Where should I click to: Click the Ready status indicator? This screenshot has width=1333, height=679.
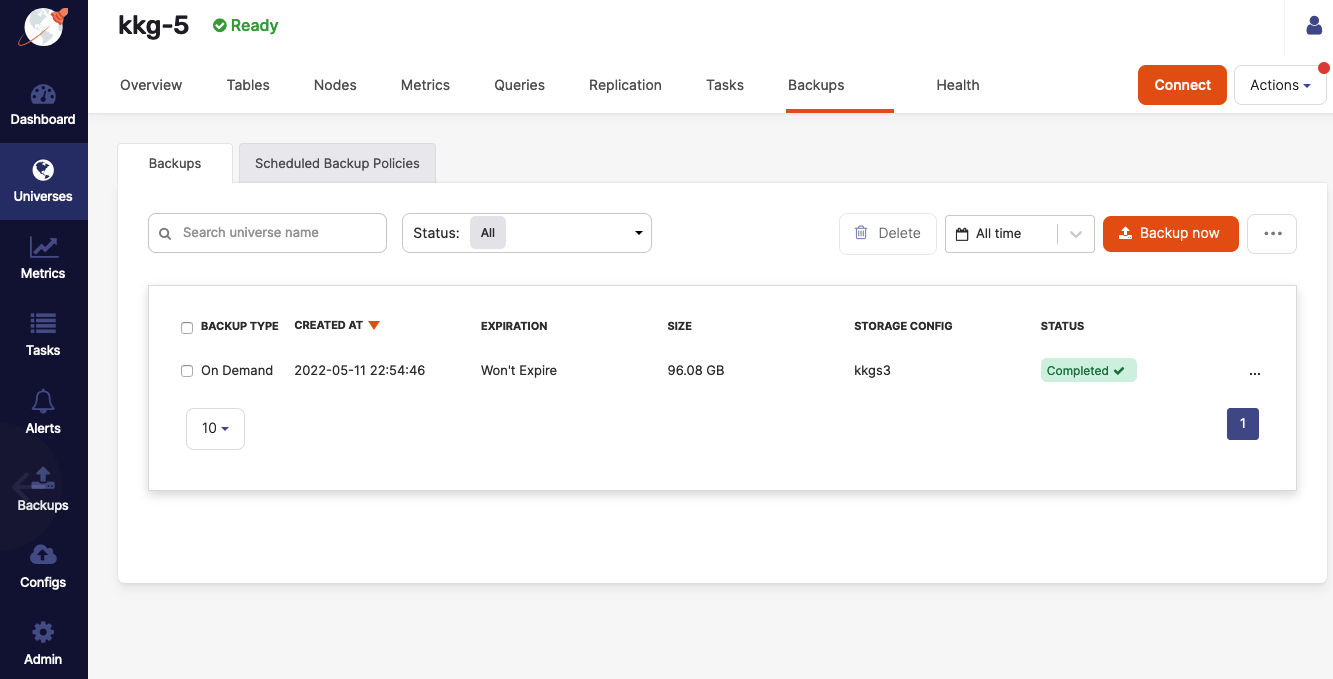245,26
